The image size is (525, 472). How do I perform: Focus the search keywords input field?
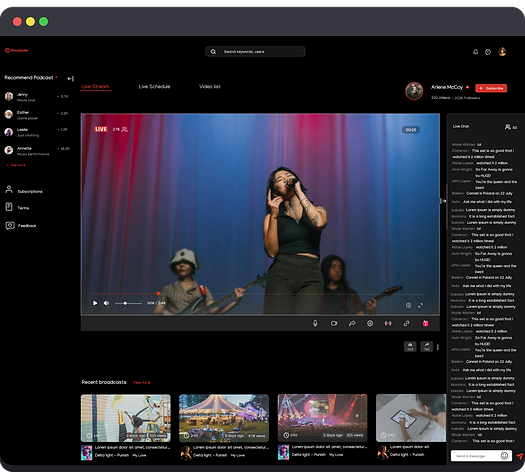point(255,52)
